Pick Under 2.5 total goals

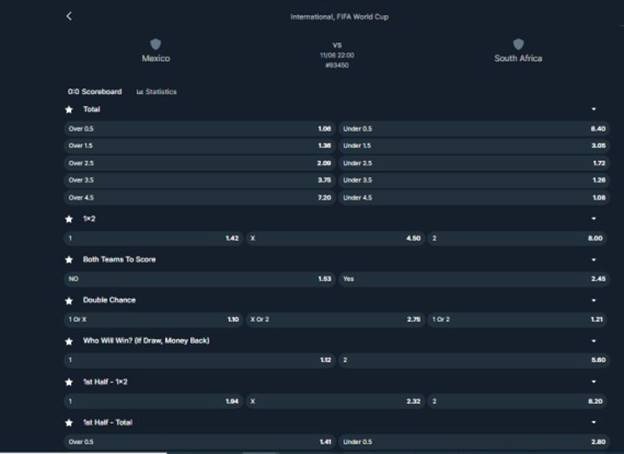pyautogui.click(x=474, y=163)
